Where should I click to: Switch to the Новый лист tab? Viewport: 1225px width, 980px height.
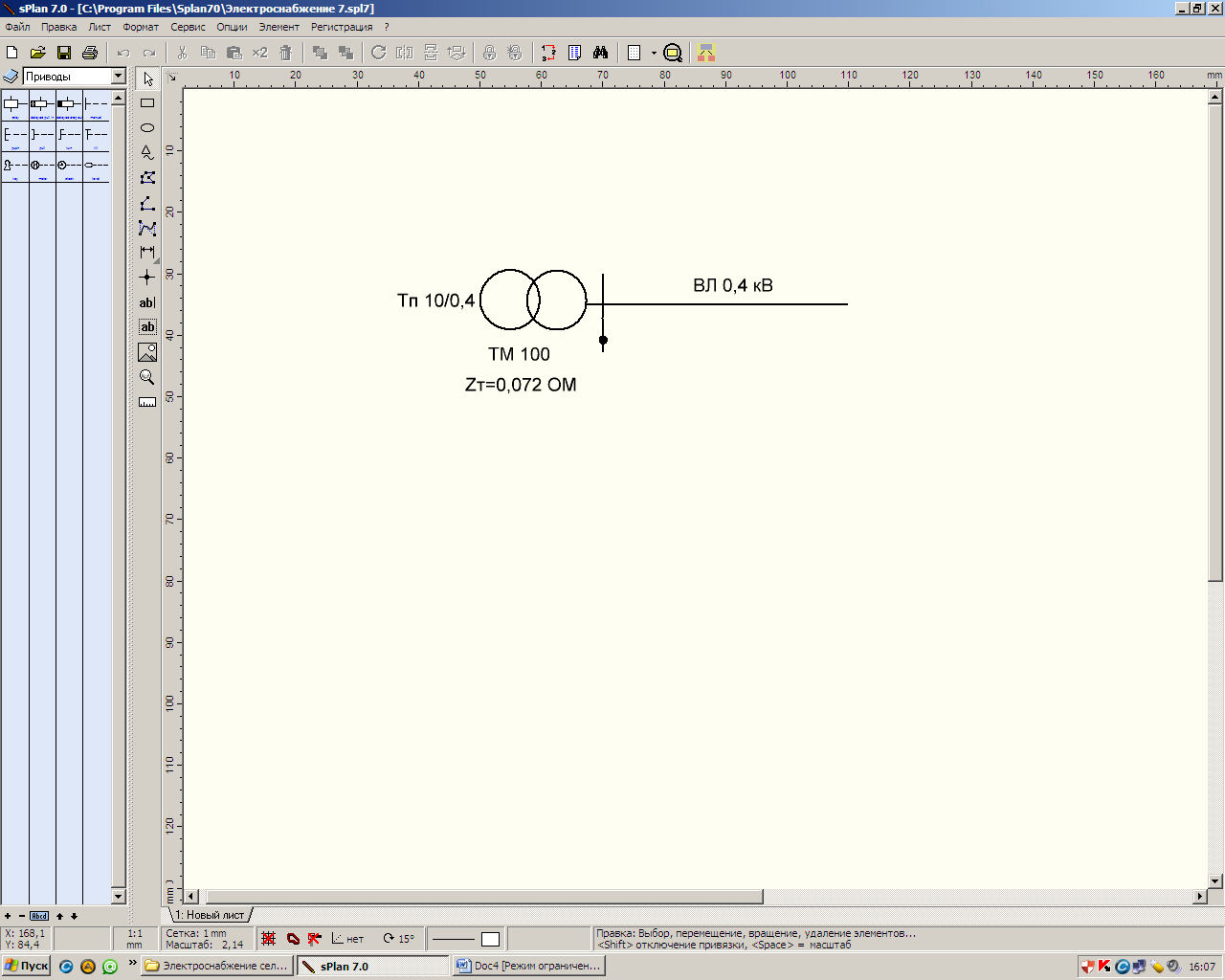(x=211, y=915)
